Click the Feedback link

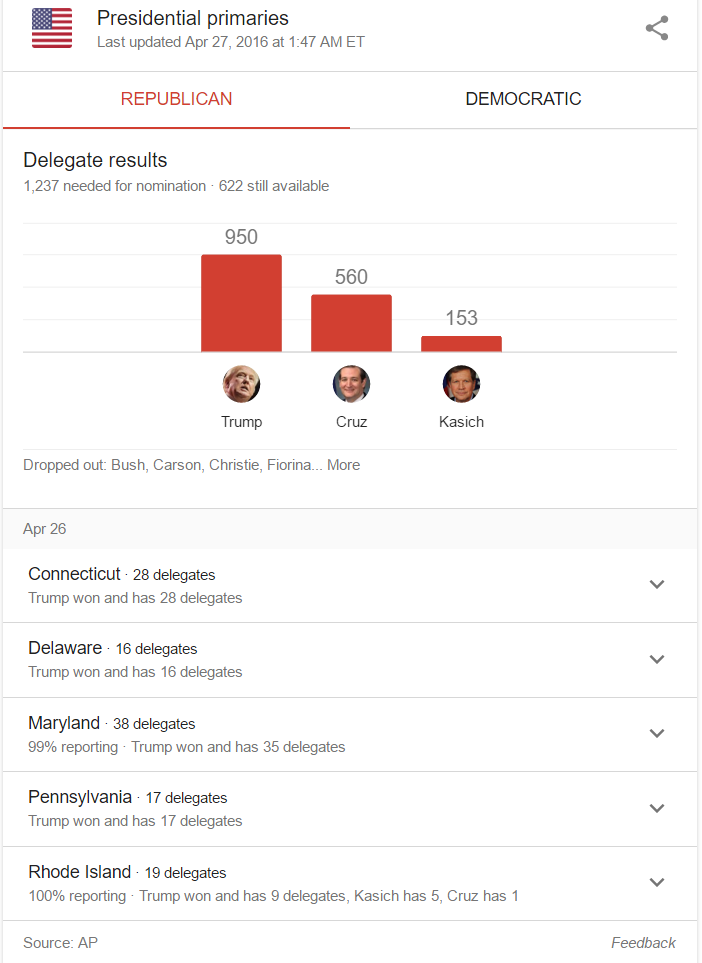tap(643, 943)
